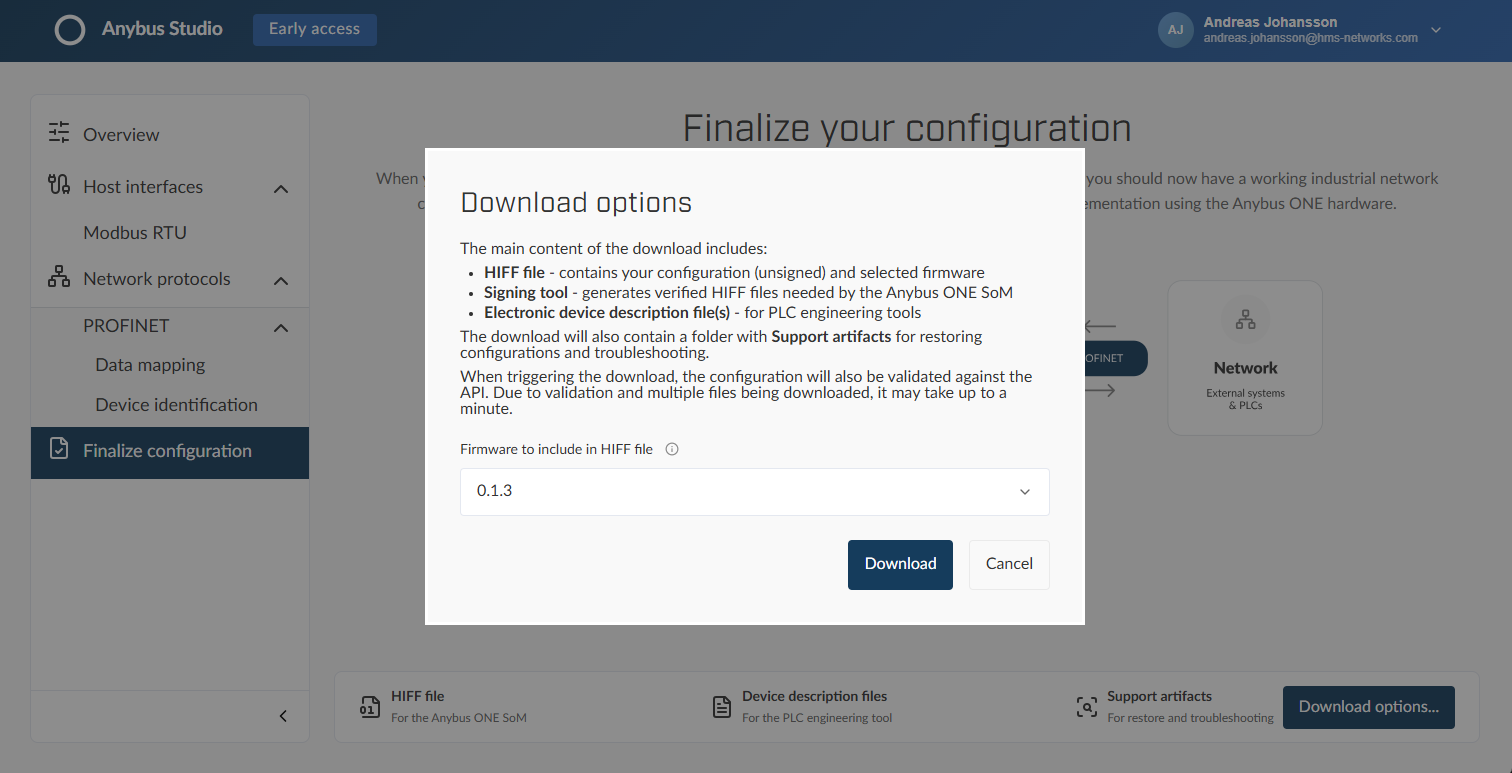The image size is (1512, 773).
Task: Click Support artifacts footer label
Action: point(1159,696)
